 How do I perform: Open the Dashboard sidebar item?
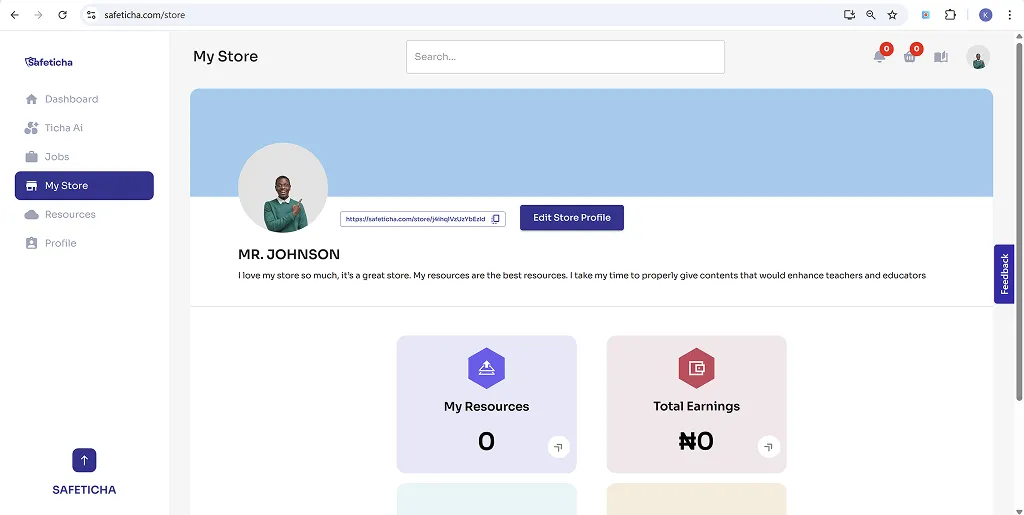(84, 99)
